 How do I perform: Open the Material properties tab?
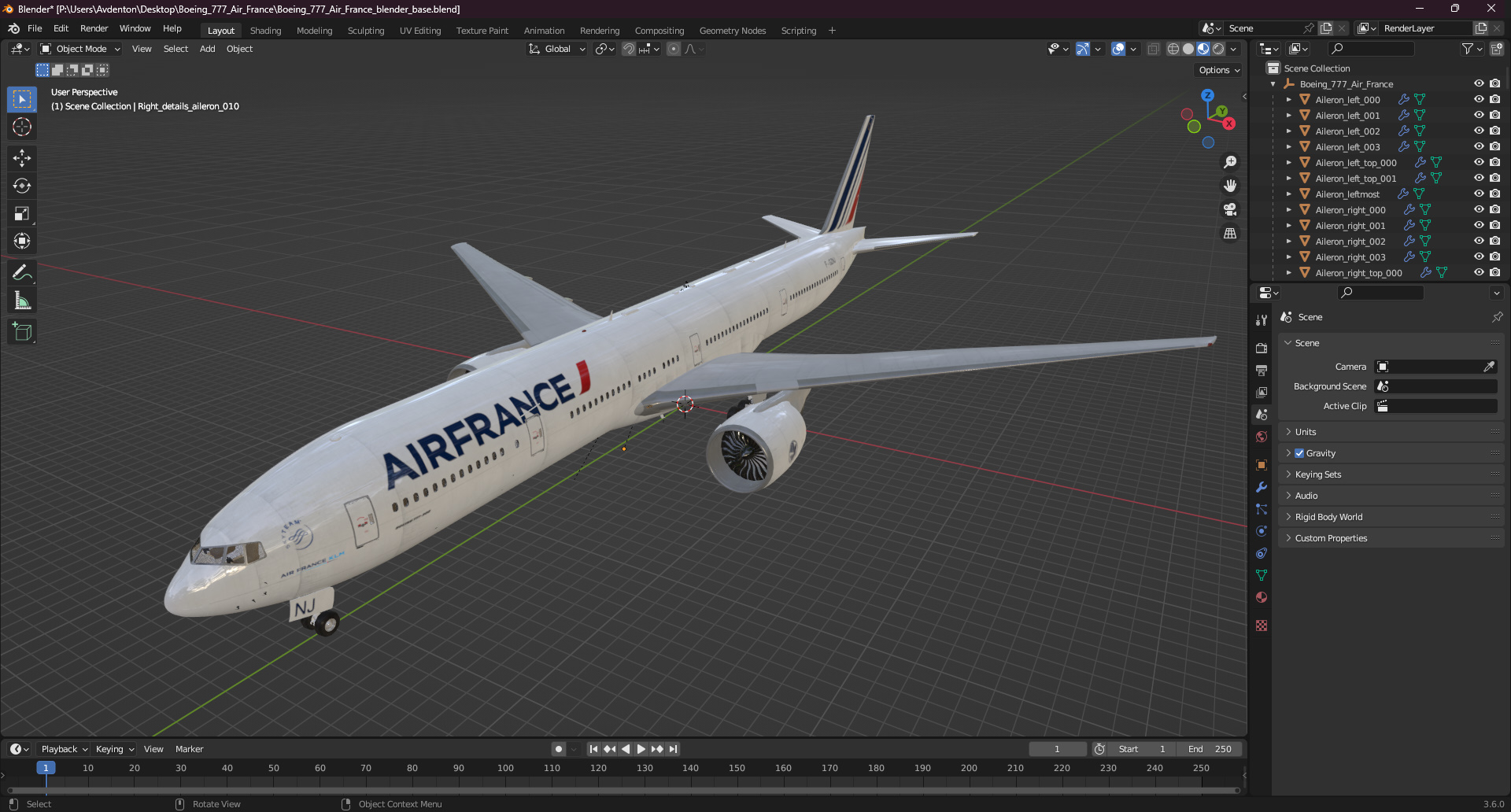pyautogui.click(x=1262, y=597)
